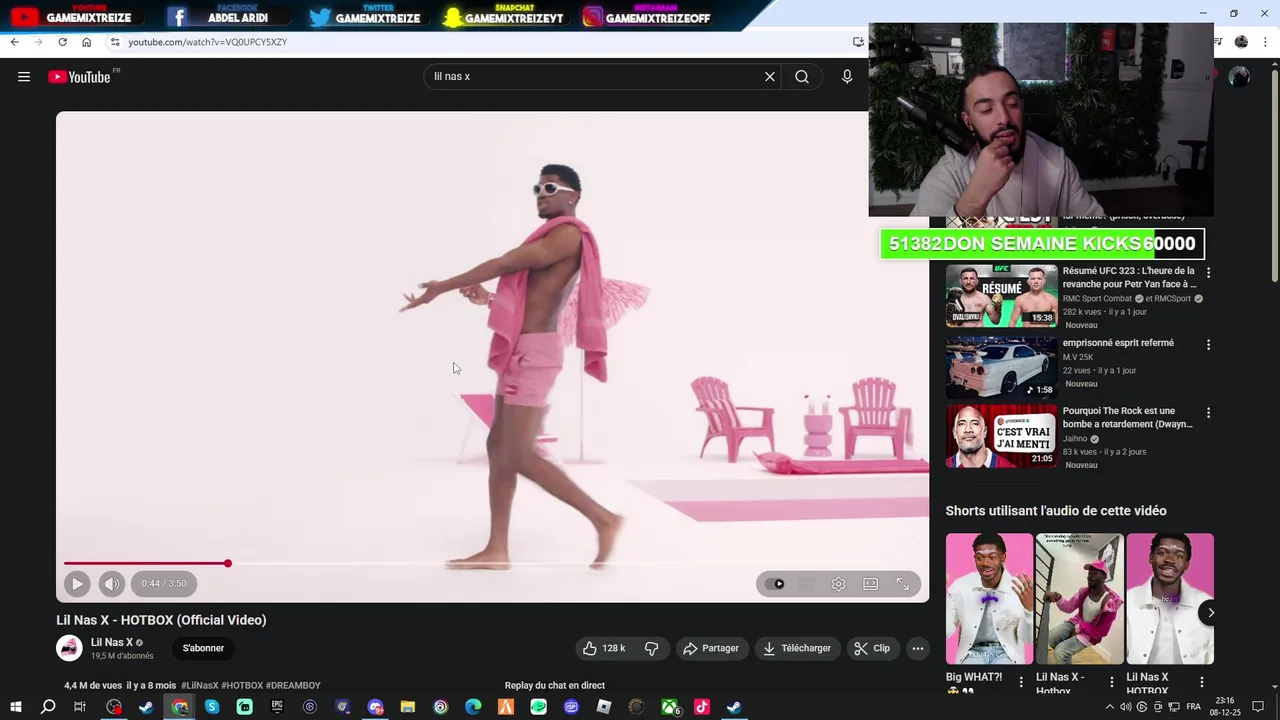This screenshot has width=1280, height=720.
Task: Open the 'Big WHAT?!' short
Action: 989,599
